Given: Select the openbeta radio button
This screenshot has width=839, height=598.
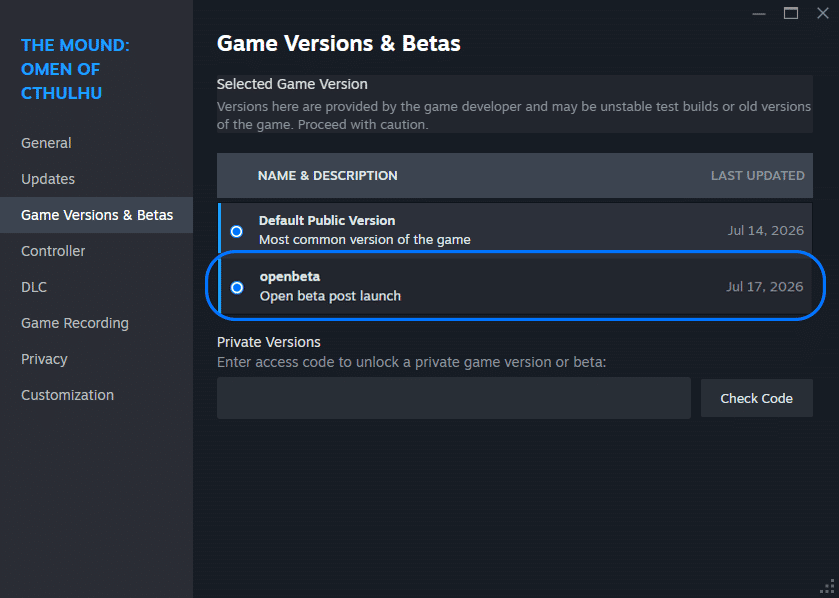Looking at the screenshot, I should click(x=237, y=288).
